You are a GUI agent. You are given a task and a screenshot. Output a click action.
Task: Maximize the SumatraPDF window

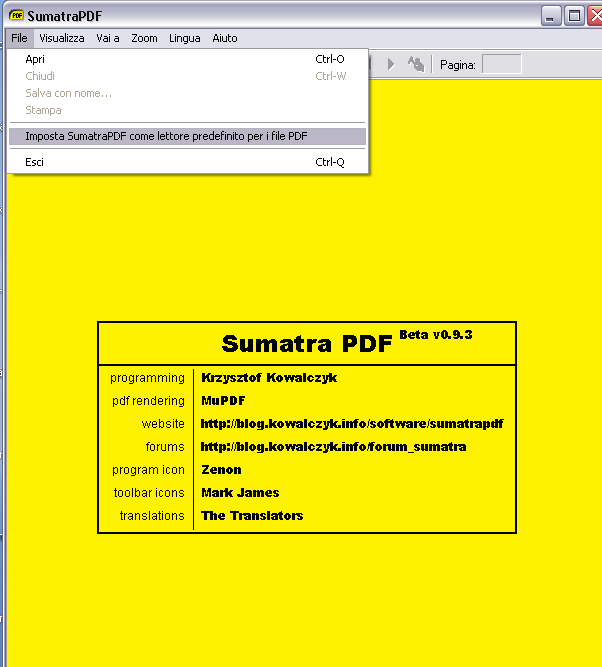(574, 16)
